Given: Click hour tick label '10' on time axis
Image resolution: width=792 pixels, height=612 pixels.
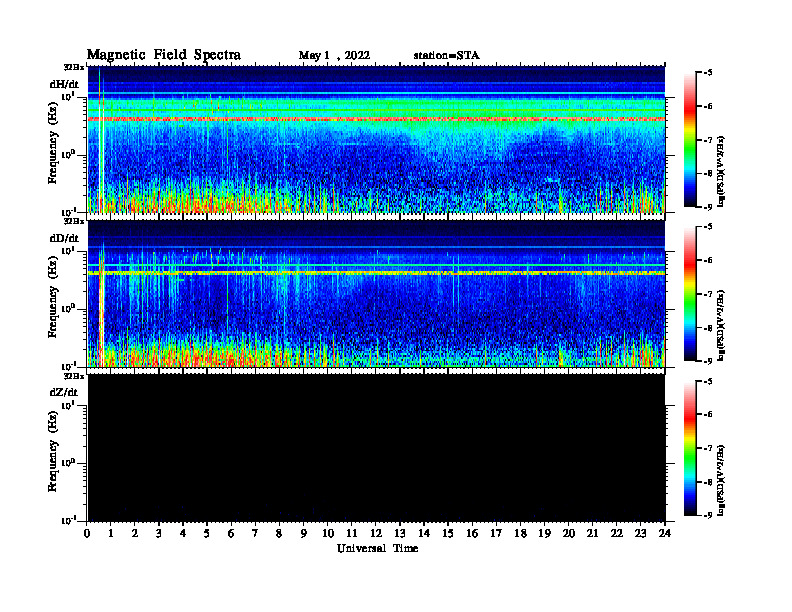Looking at the screenshot, I should click(328, 534).
